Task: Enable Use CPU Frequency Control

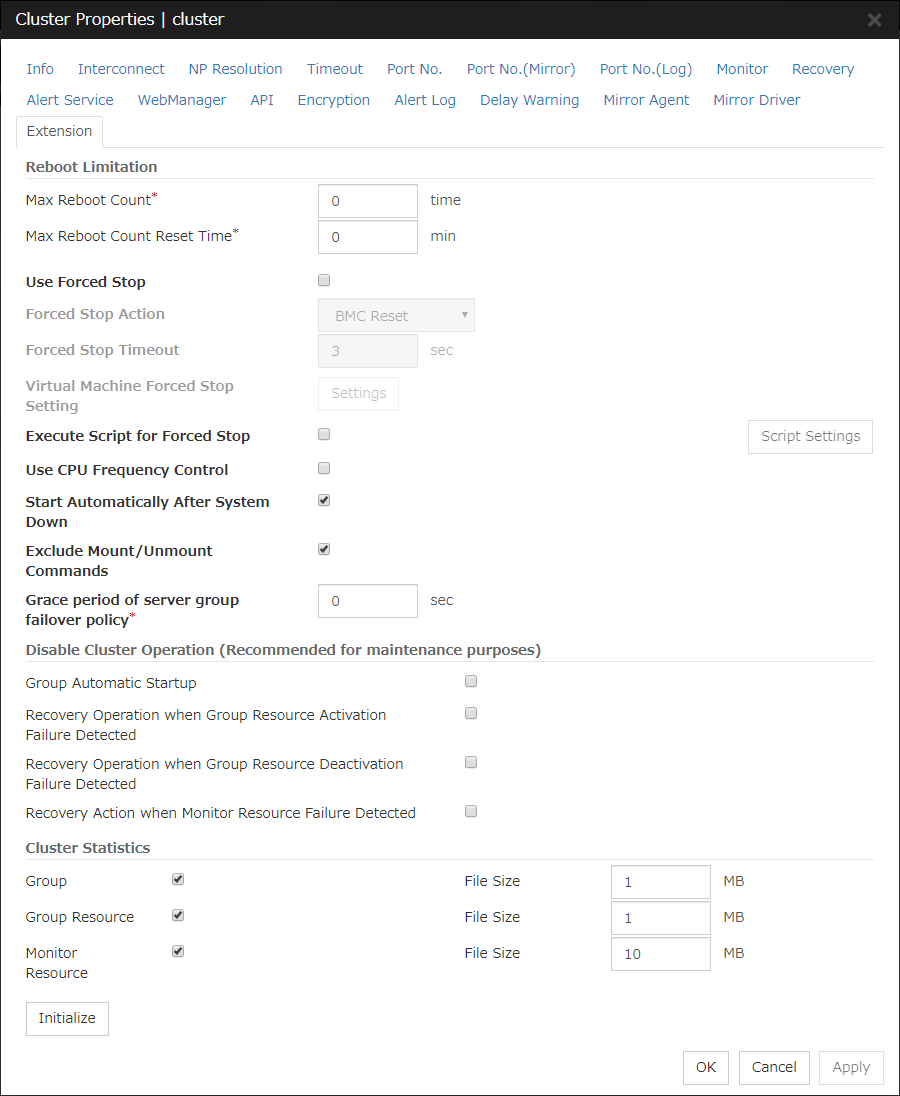Action: coord(324,469)
